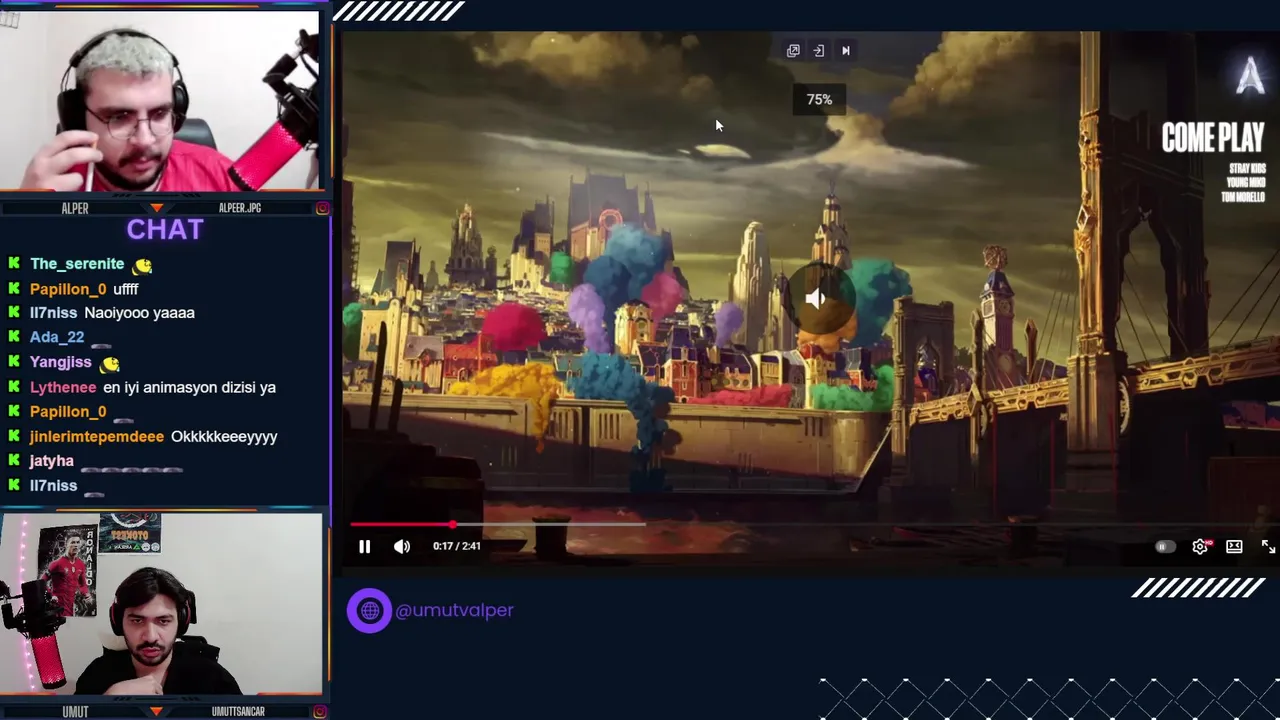Click the 'uffff' chat message
The image size is (1280, 720).
[x=126, y=289]
